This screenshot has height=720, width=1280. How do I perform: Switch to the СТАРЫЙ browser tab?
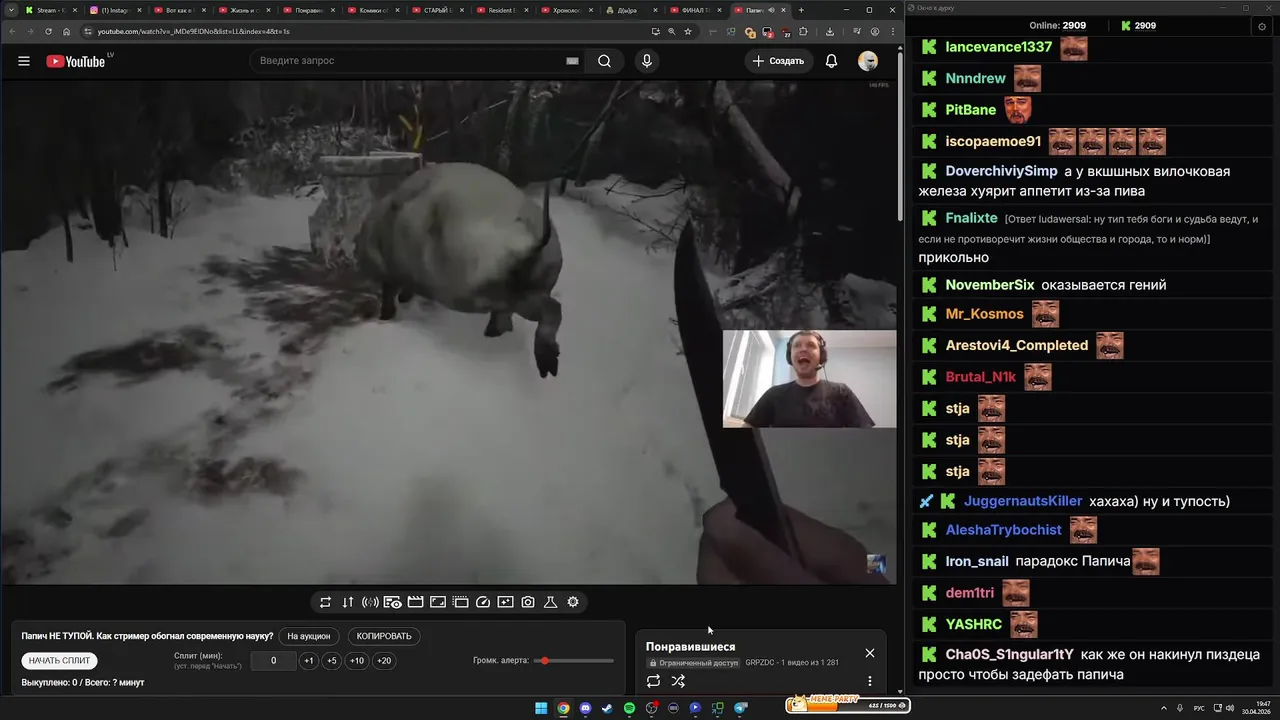click(437, 10)
